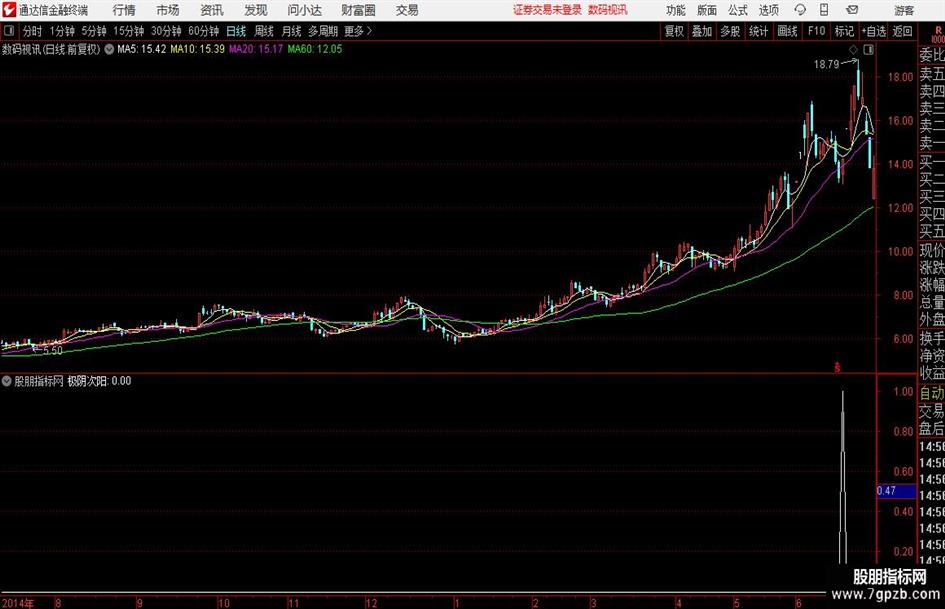945x609 pixels.
Task: Select the 日线 daily period tab
Action: pos(236,31)
